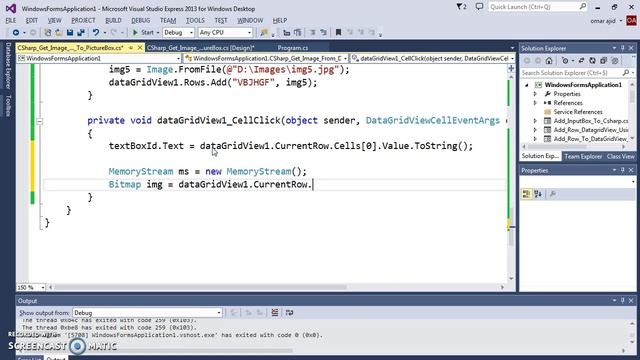
Task: Open the Toolbox side tab
Action: [x=8, y=106]
